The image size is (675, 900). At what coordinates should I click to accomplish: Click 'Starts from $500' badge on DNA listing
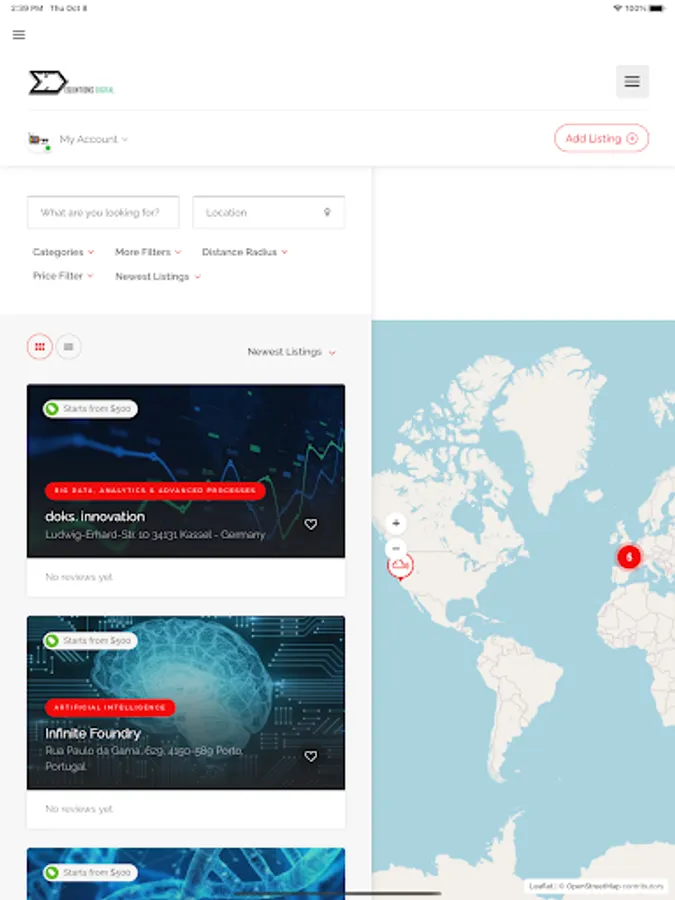click(90, 872)
